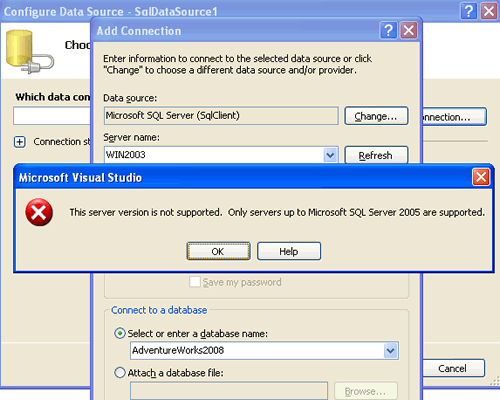Screen dimensions: 500x400
Task: Close the Configure Data Source window
Action: pyautogui.click(x=489, y=11)
